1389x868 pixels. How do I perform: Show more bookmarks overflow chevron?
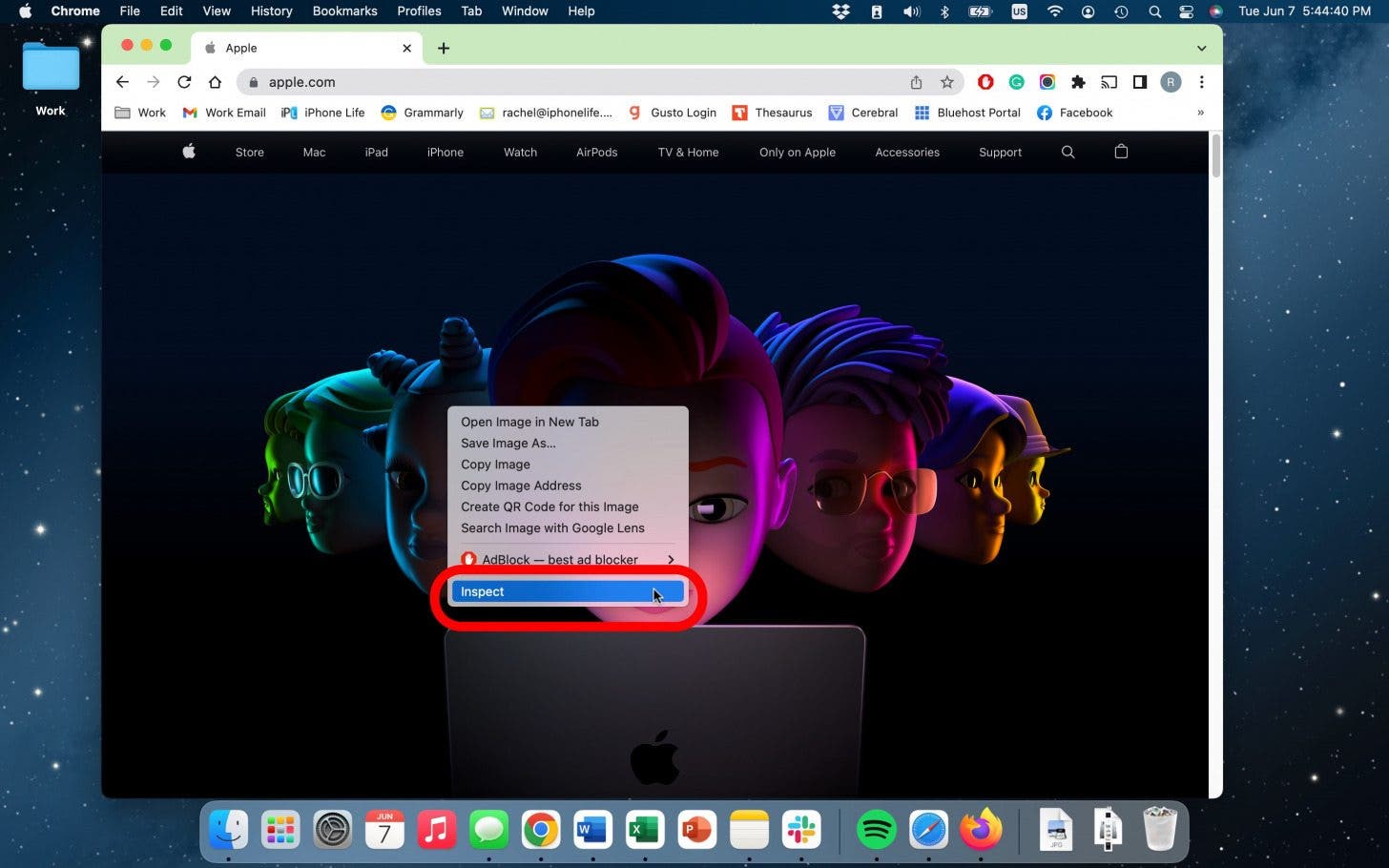point(1200,113)
